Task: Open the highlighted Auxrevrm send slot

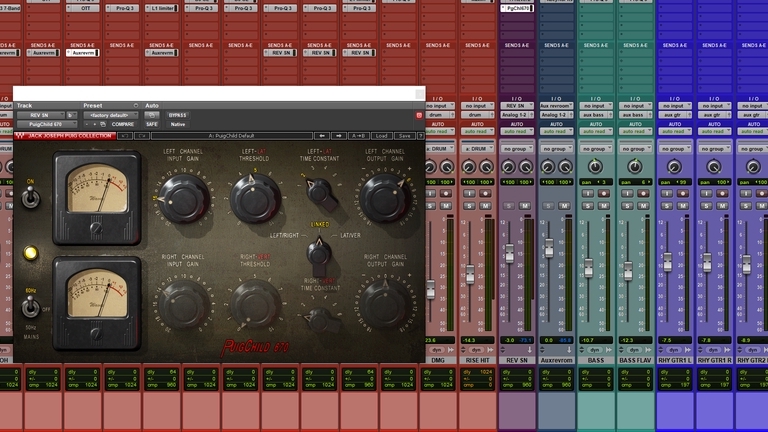Action: [82, 52]
